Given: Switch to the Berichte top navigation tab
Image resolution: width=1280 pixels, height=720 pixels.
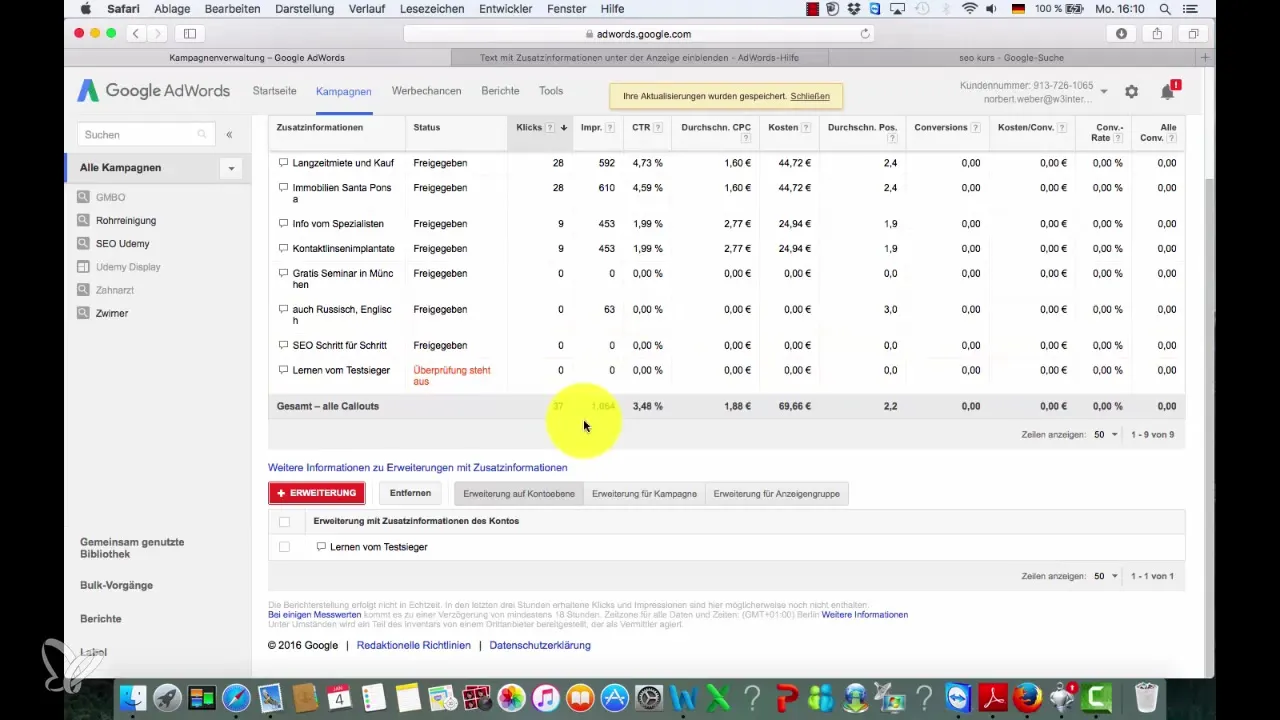Looking at the screenshot, I should (x=500, y=91).
